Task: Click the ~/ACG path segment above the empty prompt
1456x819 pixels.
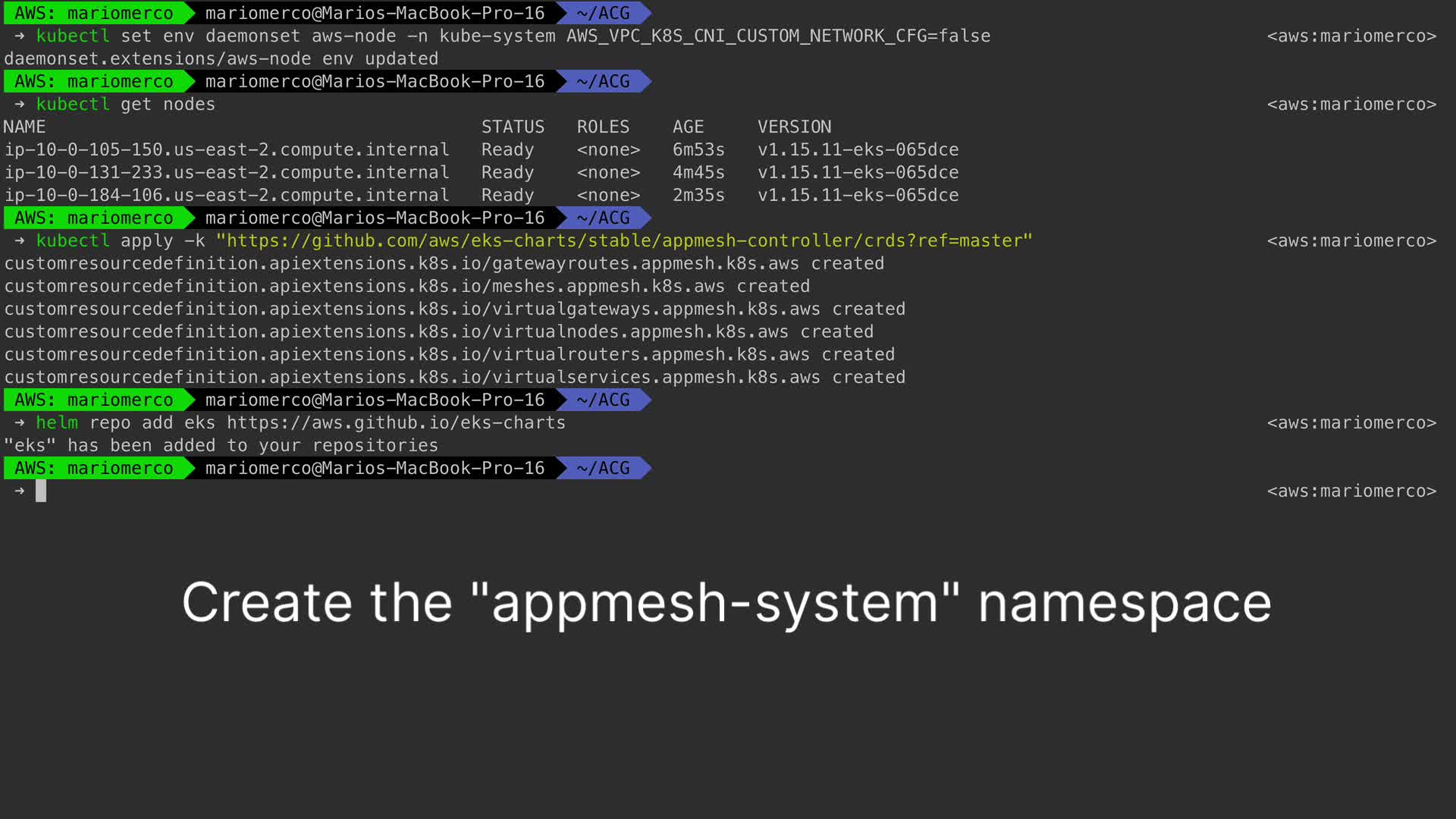Action: [x=603, y=469]
